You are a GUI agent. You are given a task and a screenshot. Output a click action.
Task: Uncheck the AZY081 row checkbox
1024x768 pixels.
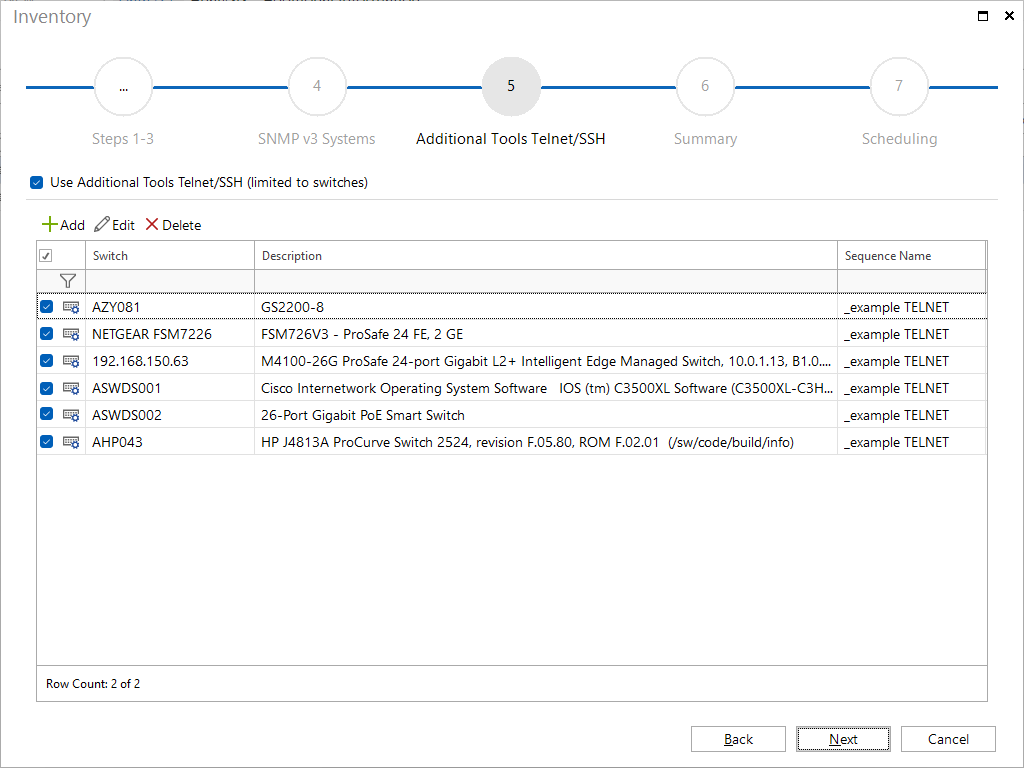46,306
